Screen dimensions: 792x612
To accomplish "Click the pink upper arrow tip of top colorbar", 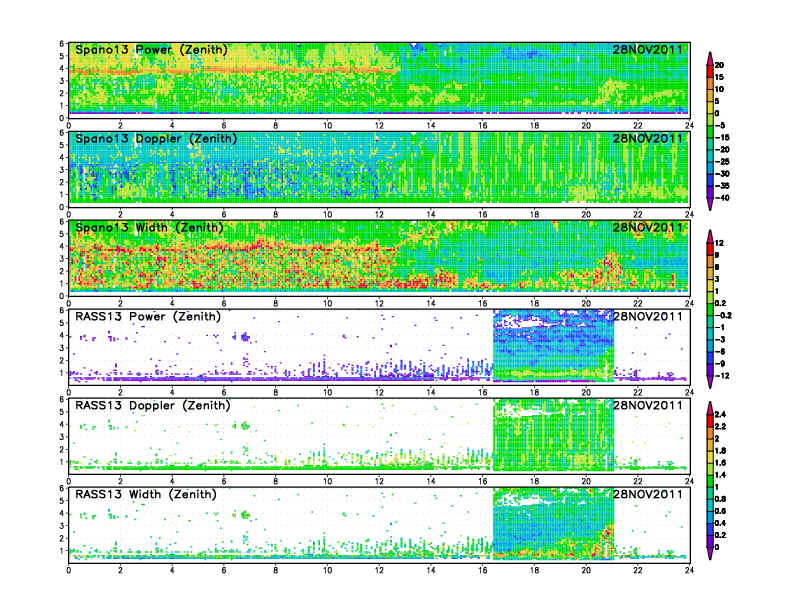I will click(710, 58).
